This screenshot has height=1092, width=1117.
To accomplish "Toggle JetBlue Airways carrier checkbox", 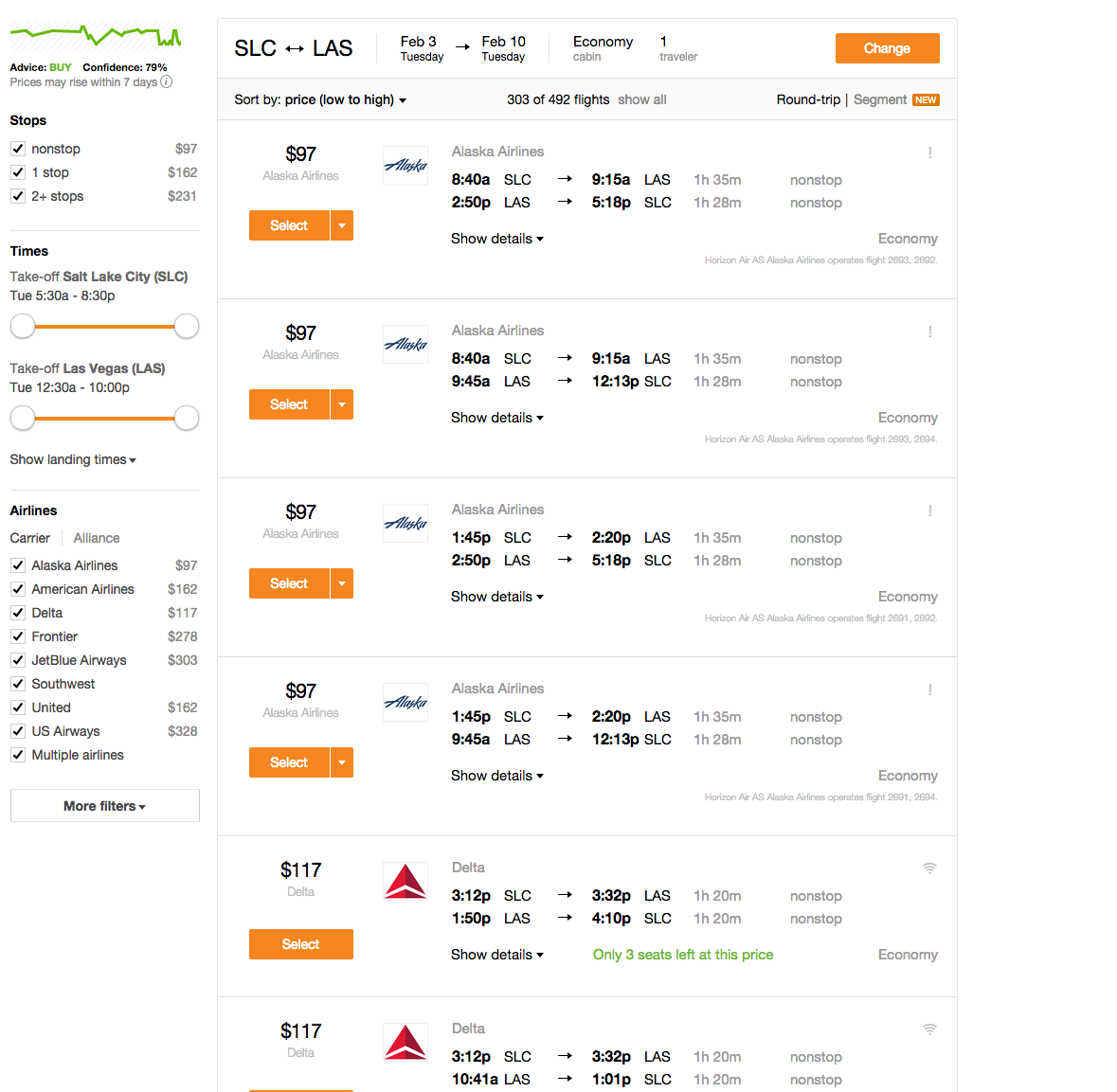I will click(18, 660).
